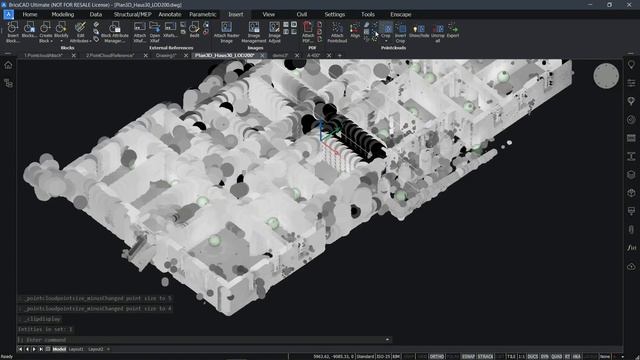Click the Insert Block tool

(13, 32)
